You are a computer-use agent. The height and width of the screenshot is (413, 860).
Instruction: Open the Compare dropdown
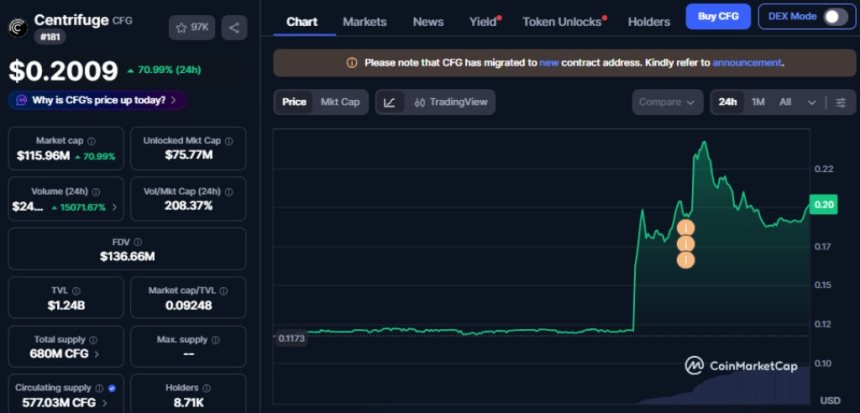tap(667, 102)
